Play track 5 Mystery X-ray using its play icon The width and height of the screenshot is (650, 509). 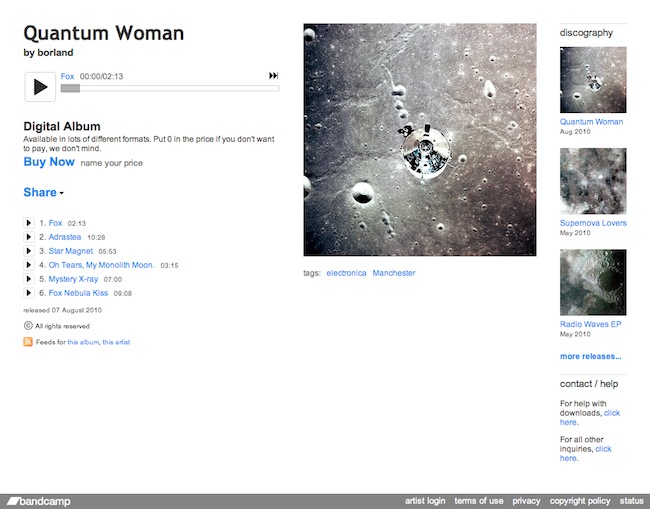(29, 279)
